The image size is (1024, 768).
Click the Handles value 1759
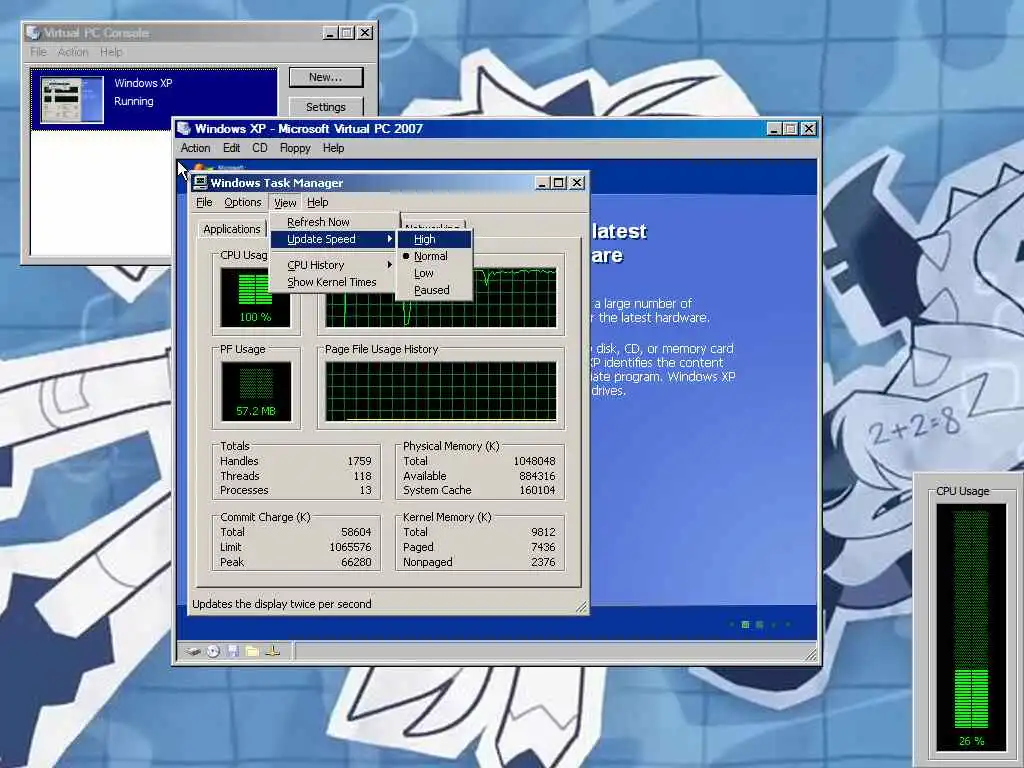click(x=359, y=461)
